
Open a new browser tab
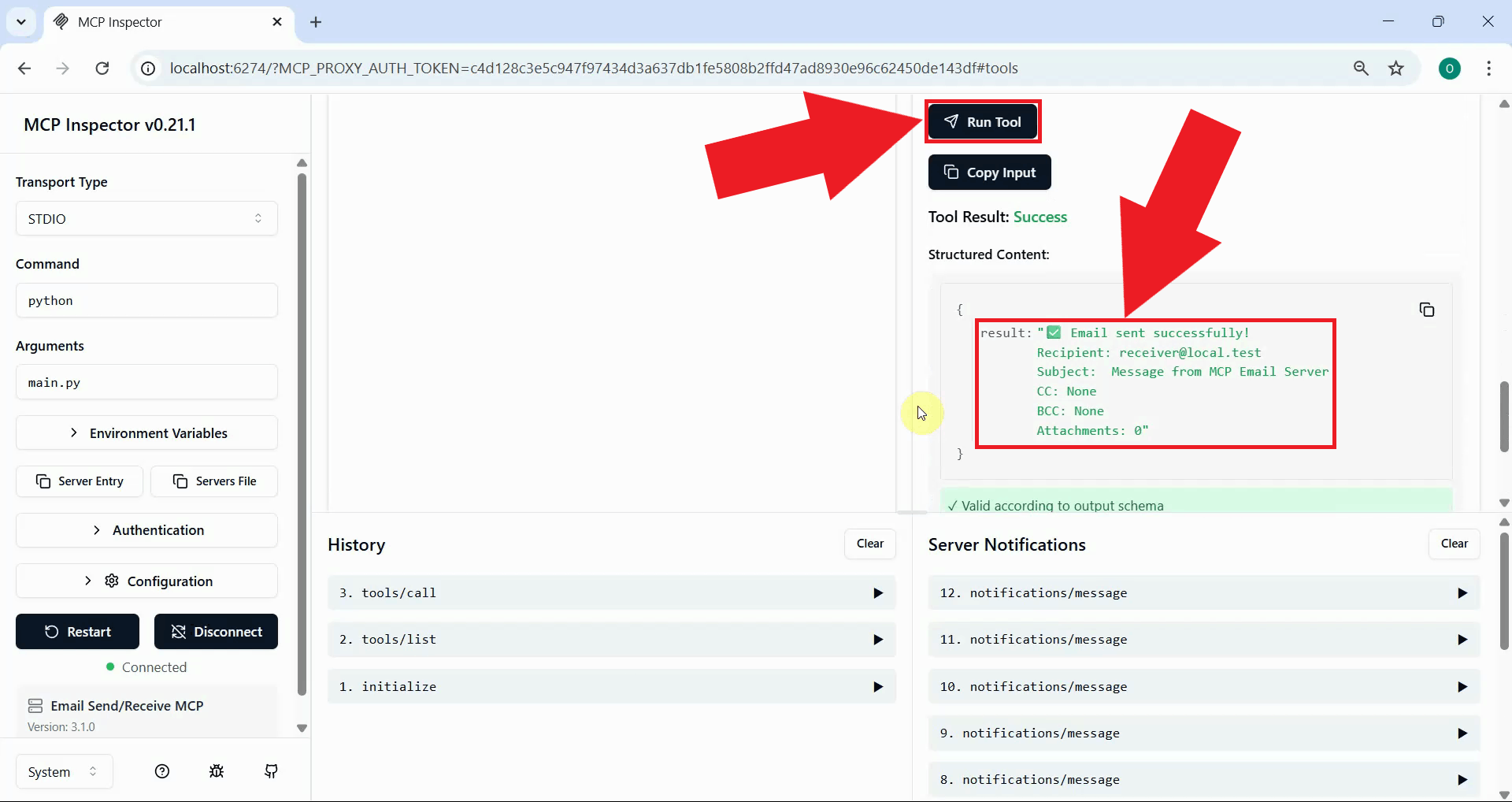coord(316,22)
